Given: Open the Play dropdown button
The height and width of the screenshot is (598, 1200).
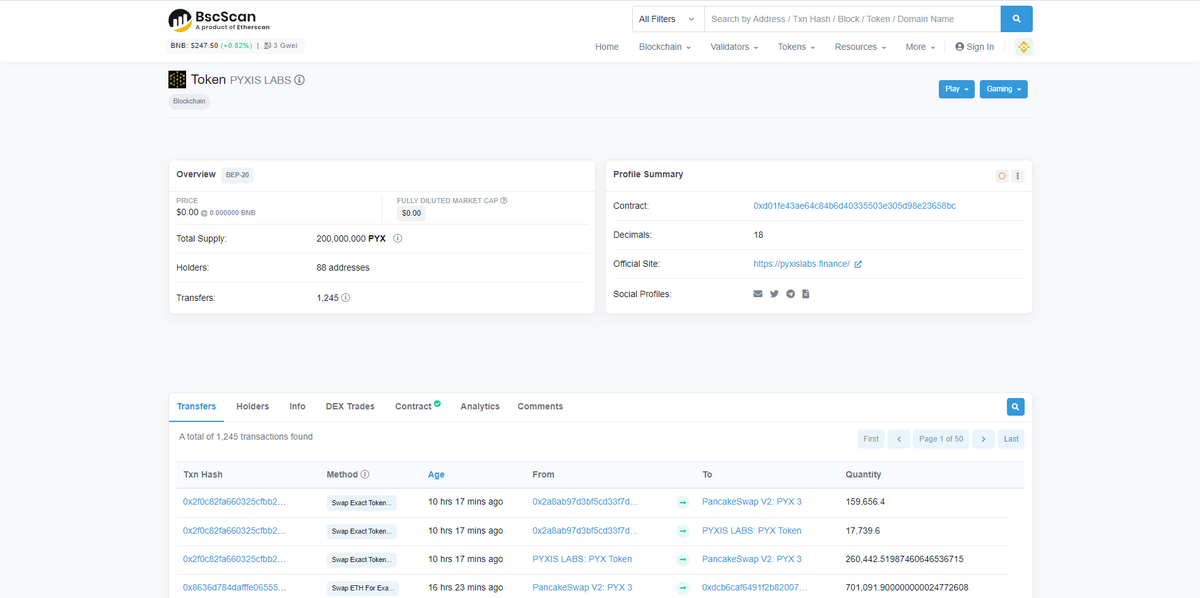Looking at the screenshot, I should click(x=956, y=89).
